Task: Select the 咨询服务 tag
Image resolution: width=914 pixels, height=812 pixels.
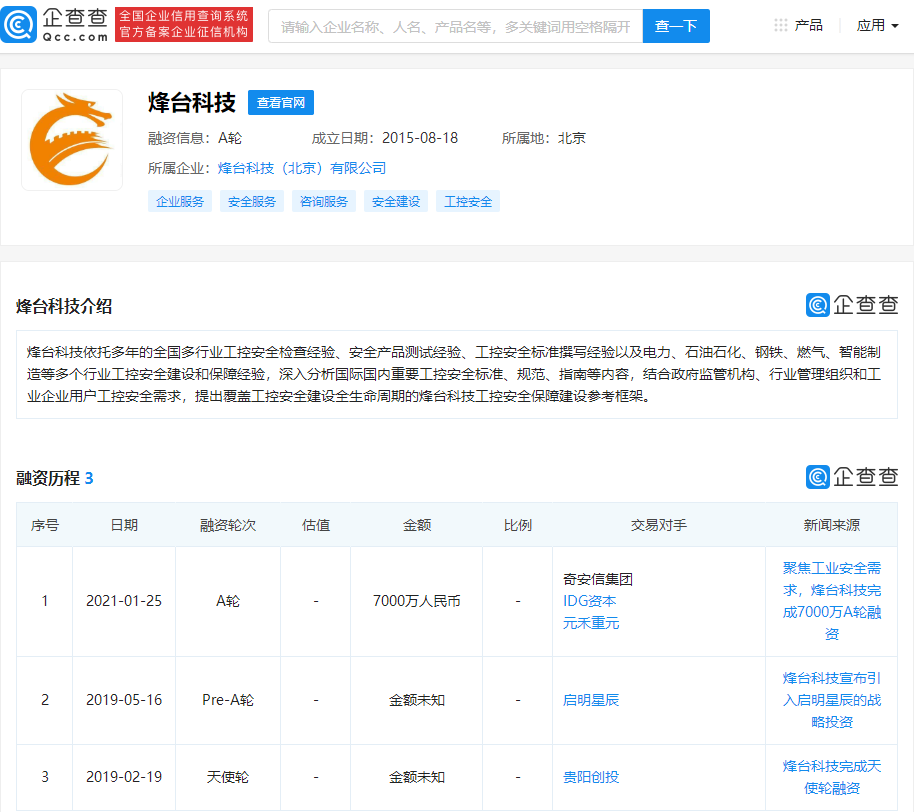Action: (324, 202)
